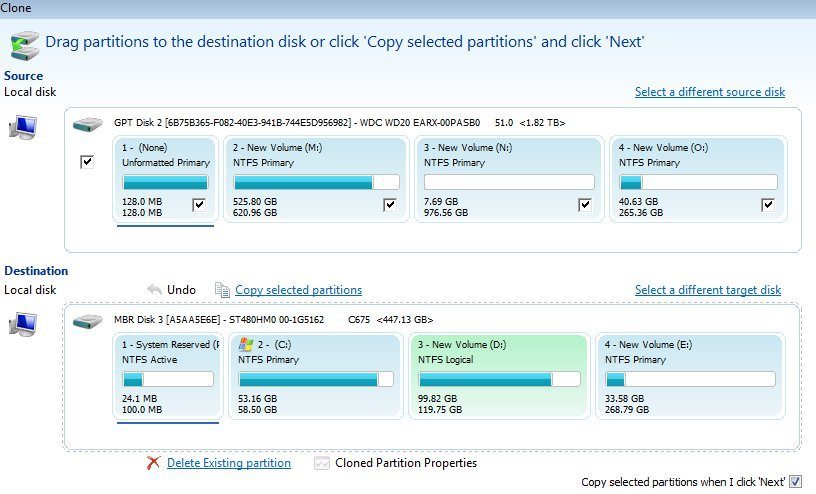
Task: Click the Undo arrow icon
Action: pos(154,289)
